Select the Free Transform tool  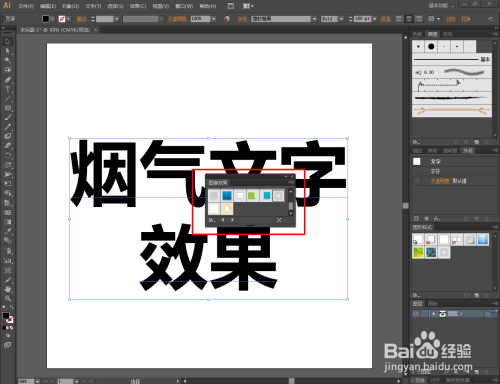pyautogui.click(x=8, y=184)
